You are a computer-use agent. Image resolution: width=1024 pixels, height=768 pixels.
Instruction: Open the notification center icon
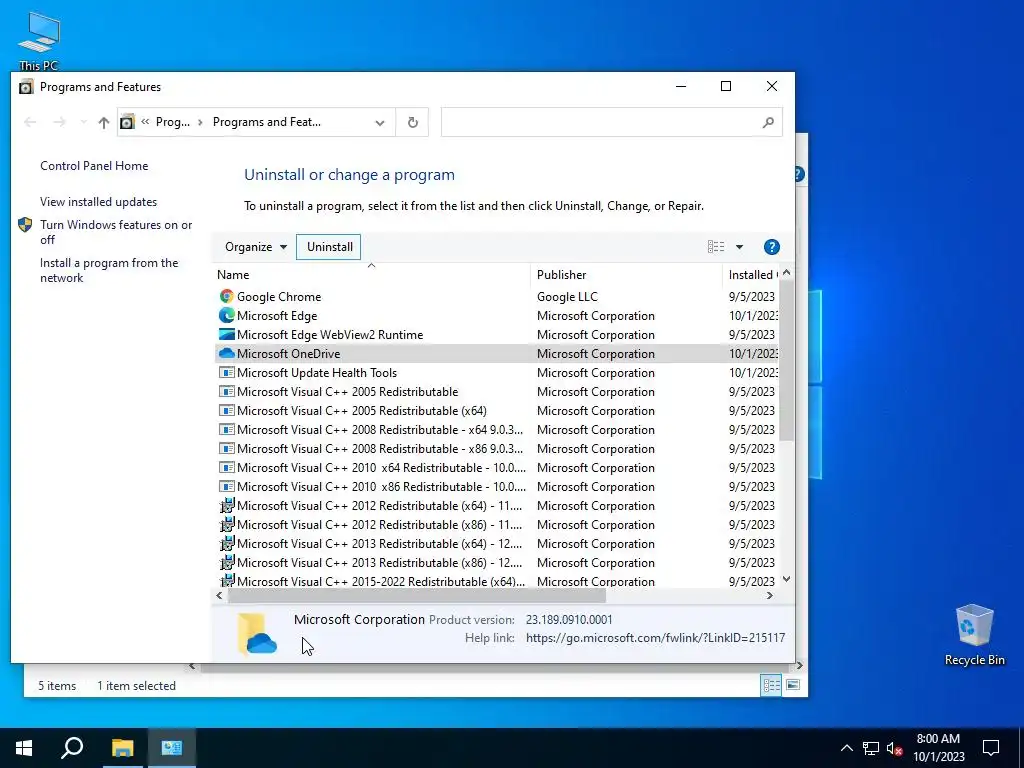[x=991, y=748]
